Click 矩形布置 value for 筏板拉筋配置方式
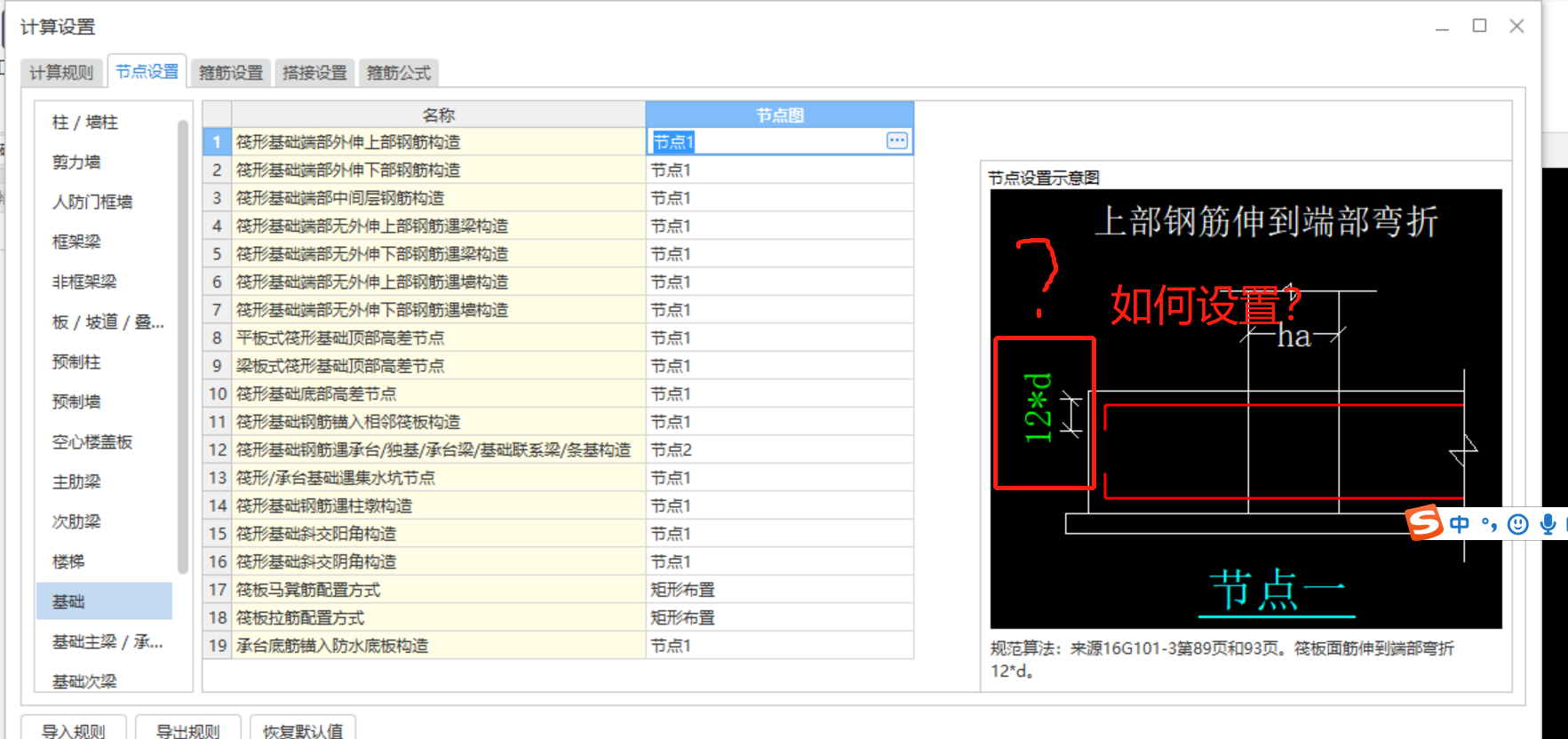This screenshot has height=739, width=1568. click(x=779, y=617)
